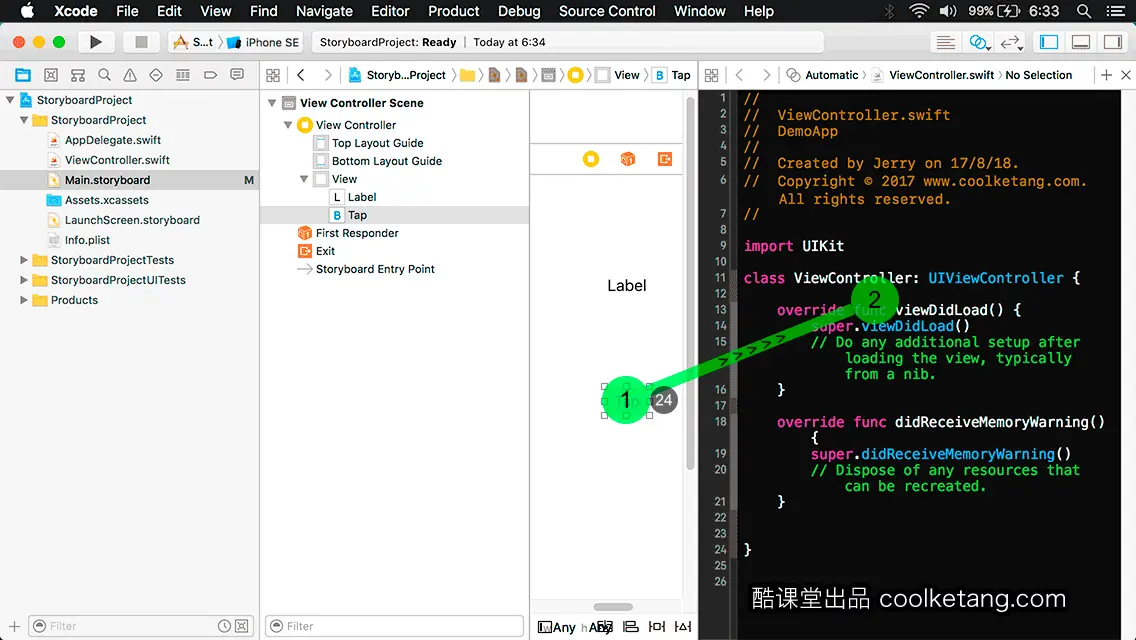Toggle the Navigator panel visibility
The width and height of the screenshot is (1136, 640).
[1048, 42]
